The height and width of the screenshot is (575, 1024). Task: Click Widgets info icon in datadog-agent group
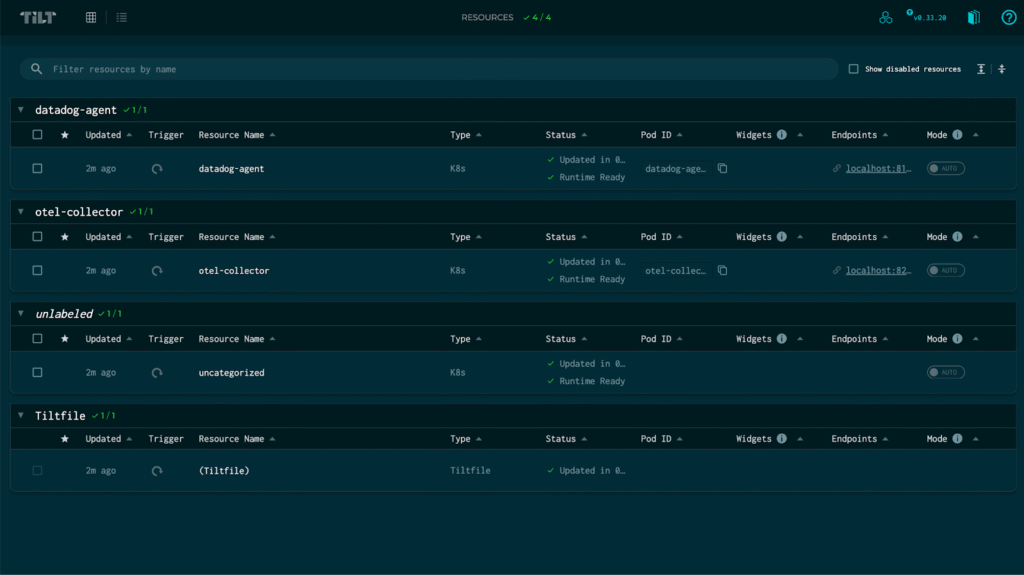(782, 135)
